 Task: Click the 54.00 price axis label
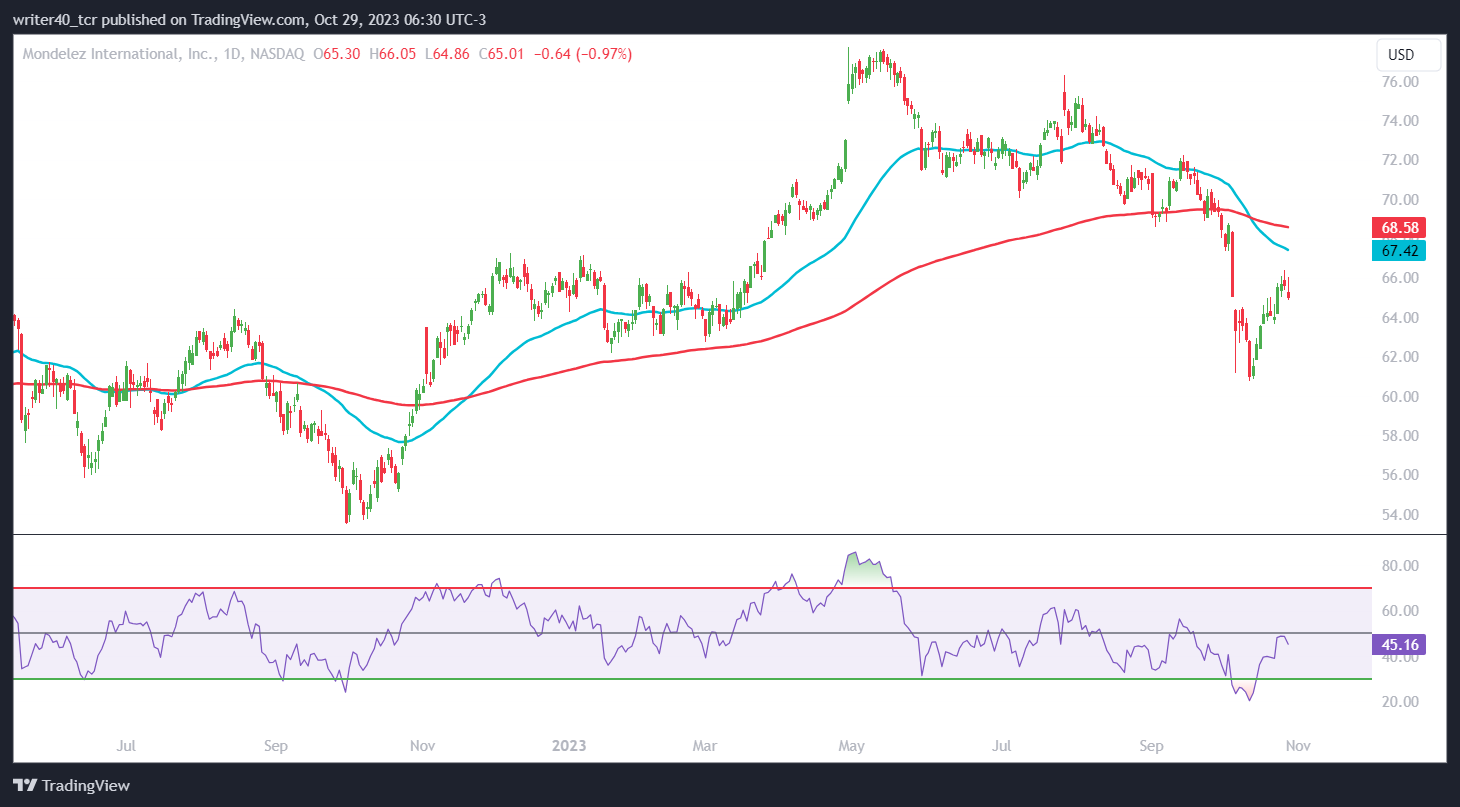click(1400, 515)
